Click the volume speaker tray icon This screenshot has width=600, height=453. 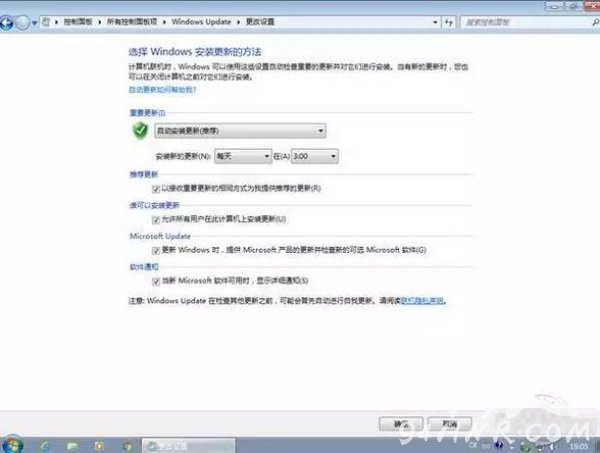coord(552,446)
